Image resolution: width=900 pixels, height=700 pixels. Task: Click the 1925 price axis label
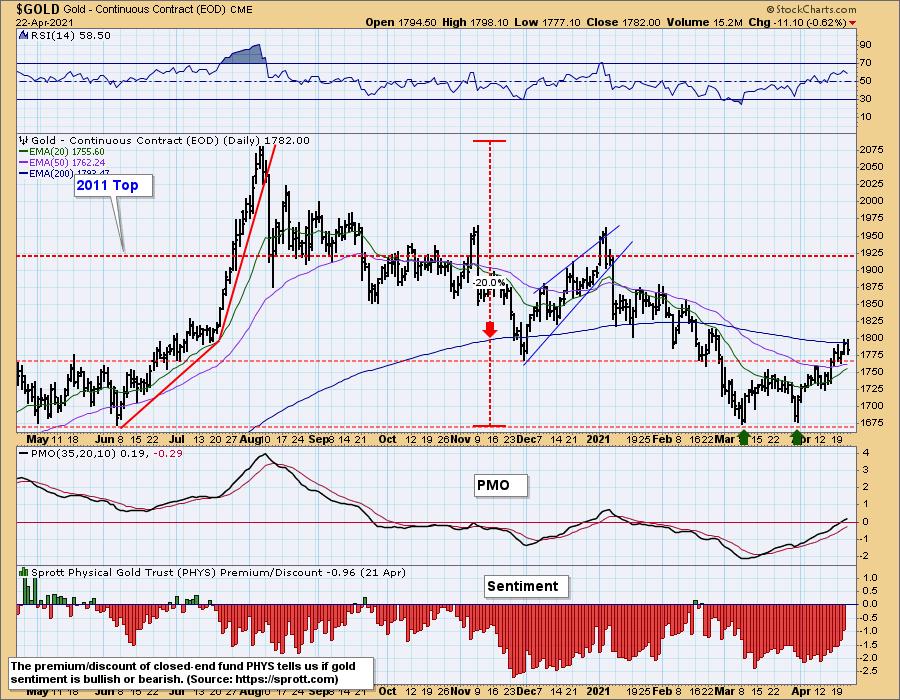coord(871,252)
